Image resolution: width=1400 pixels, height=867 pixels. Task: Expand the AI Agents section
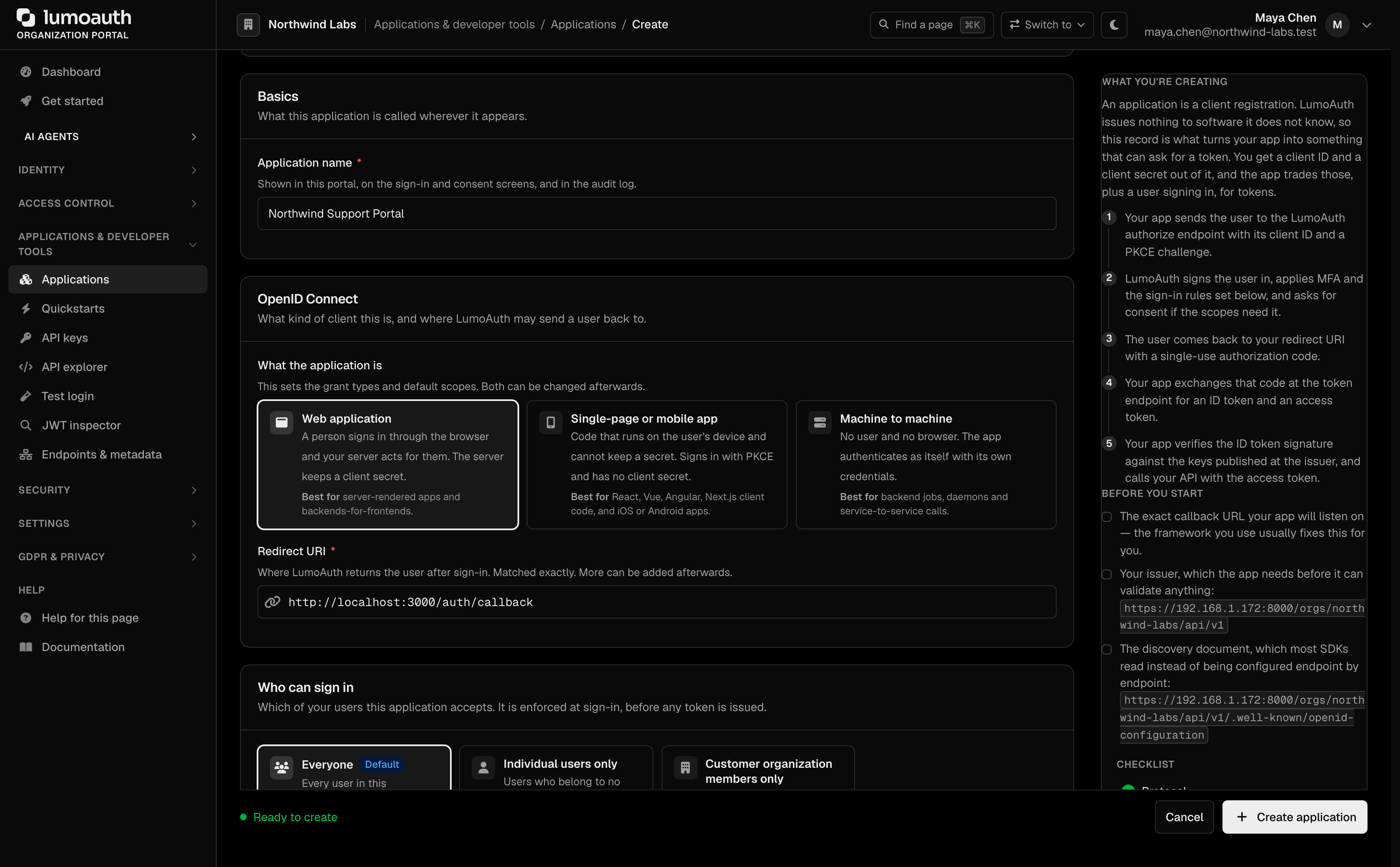108,136
